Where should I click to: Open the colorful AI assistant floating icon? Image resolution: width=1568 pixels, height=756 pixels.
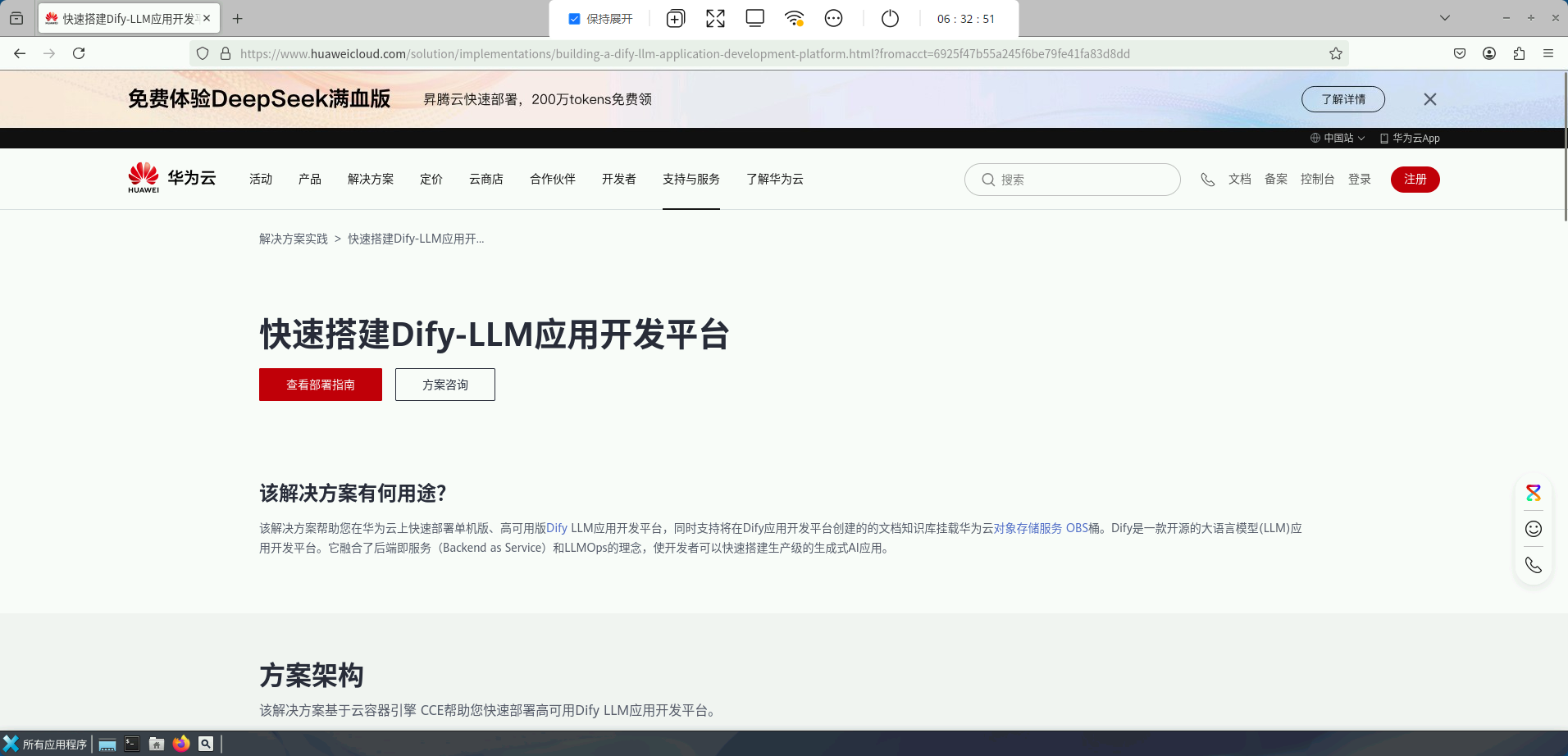pos(1534,493)
